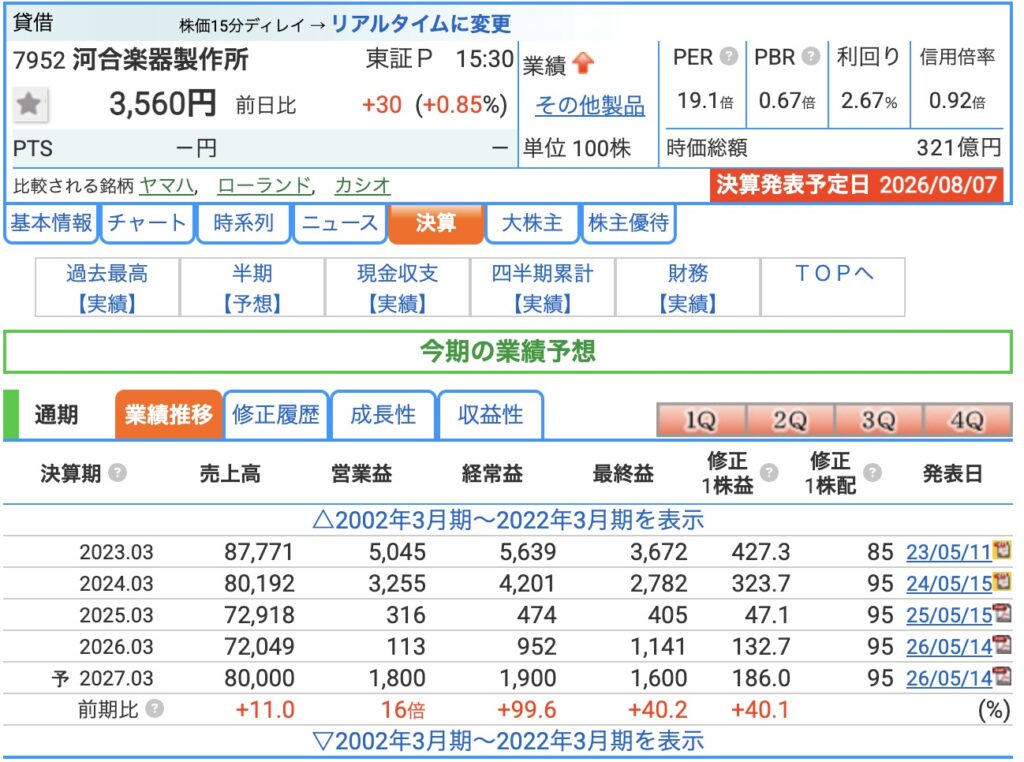Show 4Q quarterly results
Image resolution: width=1024 pixels, height=762 pixels.
[x=967, y=420]
